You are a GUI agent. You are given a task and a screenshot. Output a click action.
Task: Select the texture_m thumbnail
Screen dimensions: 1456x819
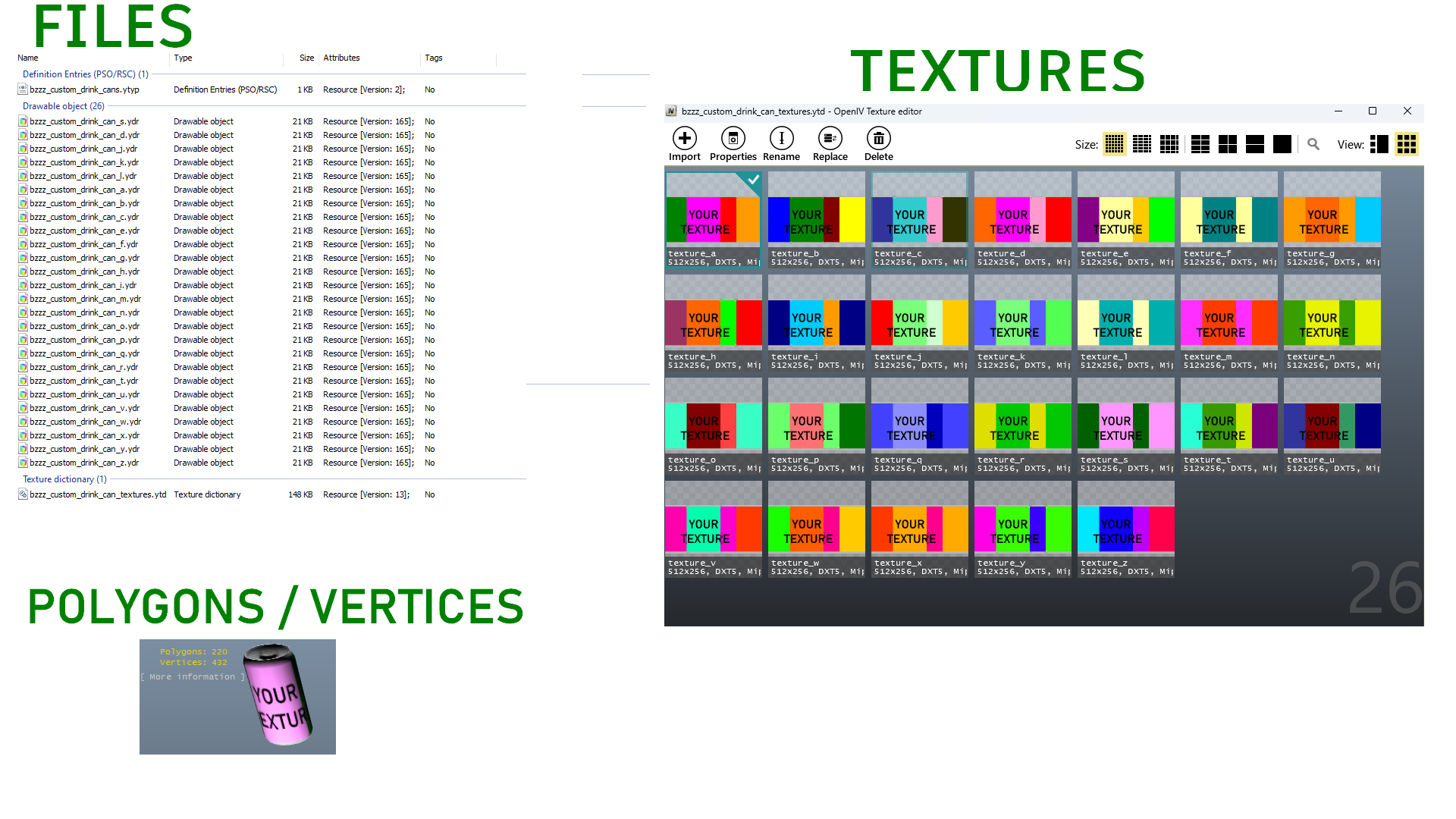[1228, 323]
